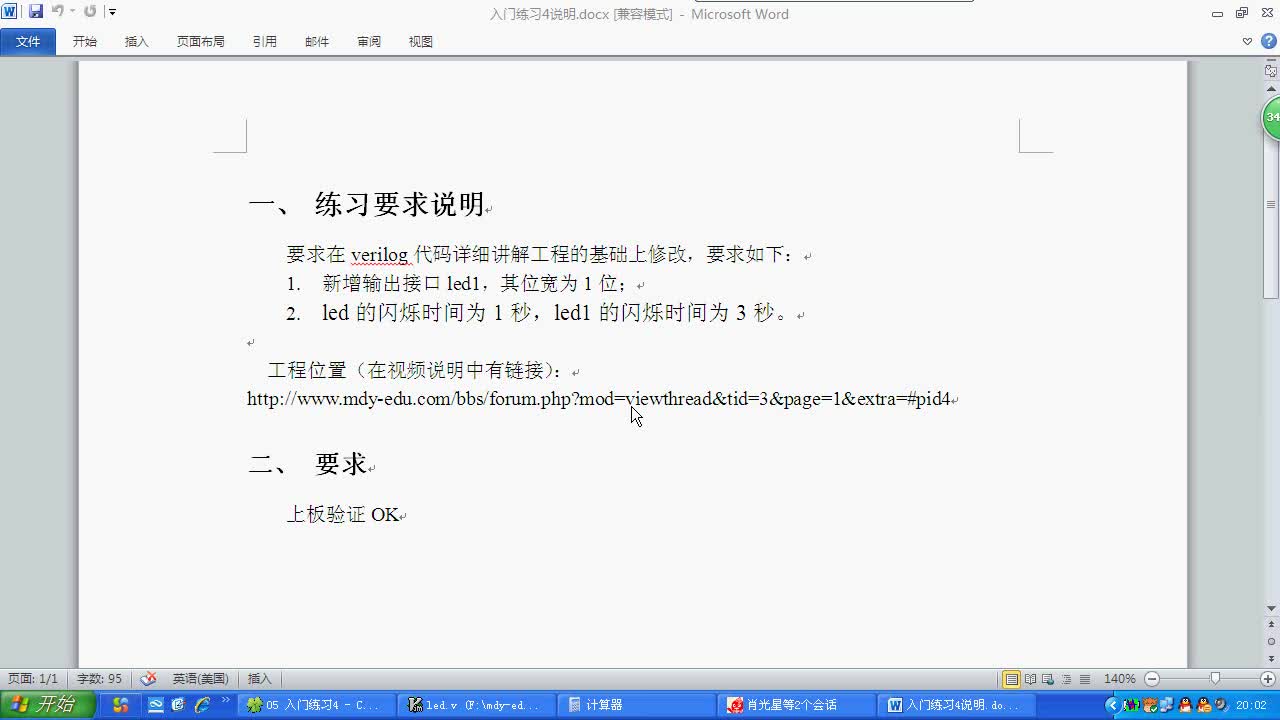Click the zoom slider handle
The width and height of the screenshot is (1280, 720).
[1215, 679]
